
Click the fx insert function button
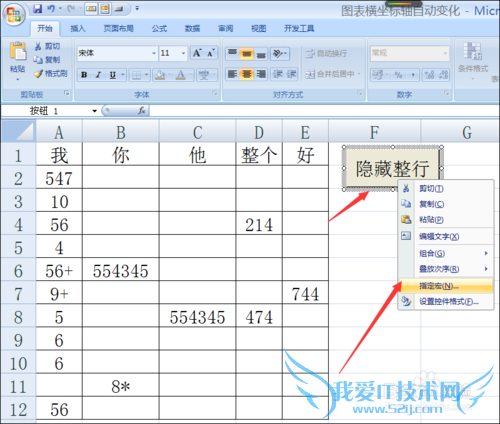tap(142, 111)
